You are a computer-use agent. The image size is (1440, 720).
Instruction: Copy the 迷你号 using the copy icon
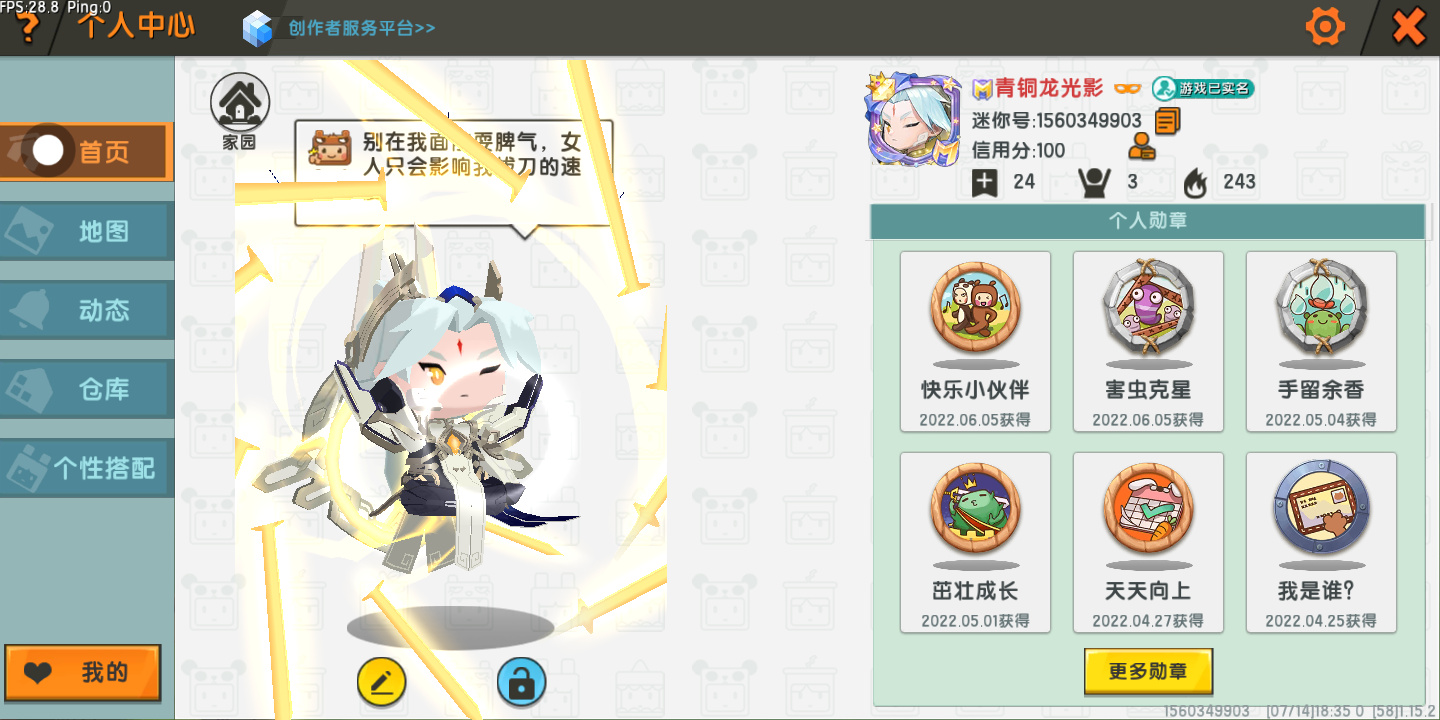point(1167,121)
